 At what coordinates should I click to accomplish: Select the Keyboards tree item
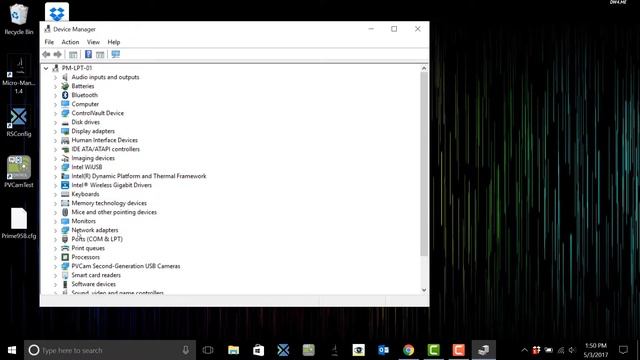click(x=85, y=194)
